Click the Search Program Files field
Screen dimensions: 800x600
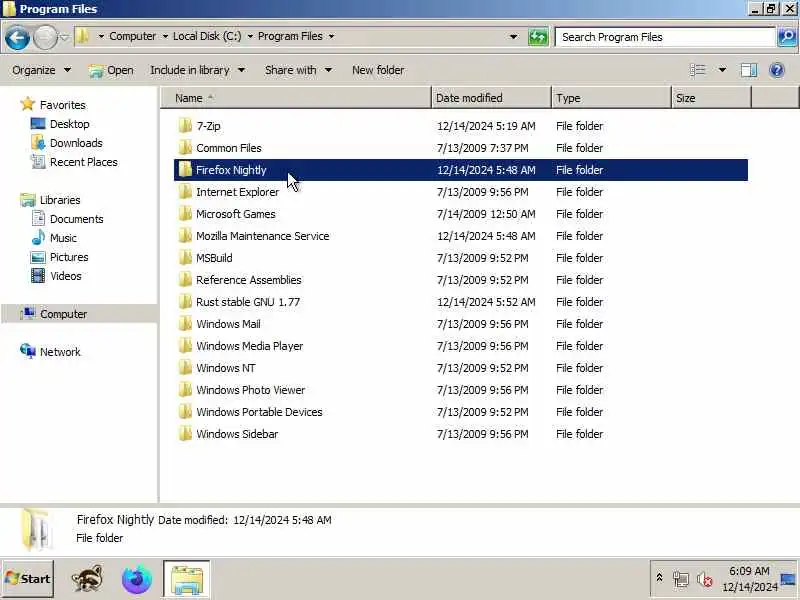coord(665,37)
